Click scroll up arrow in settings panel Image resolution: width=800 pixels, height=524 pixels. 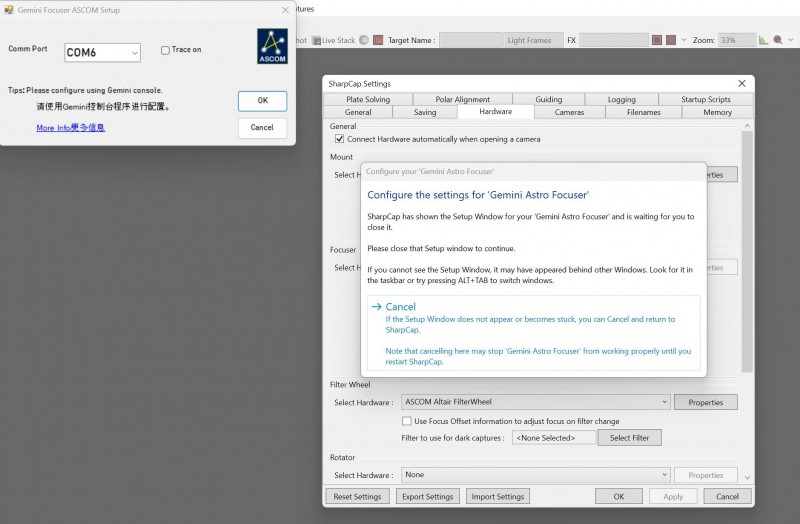[747, 126]
